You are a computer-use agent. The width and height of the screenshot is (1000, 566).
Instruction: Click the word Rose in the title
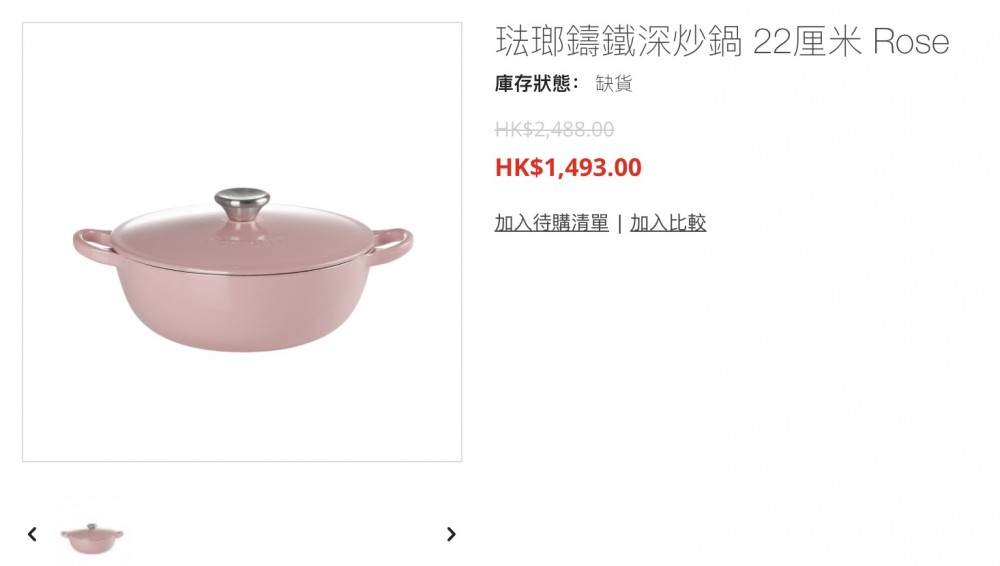[x=911, y=41]
